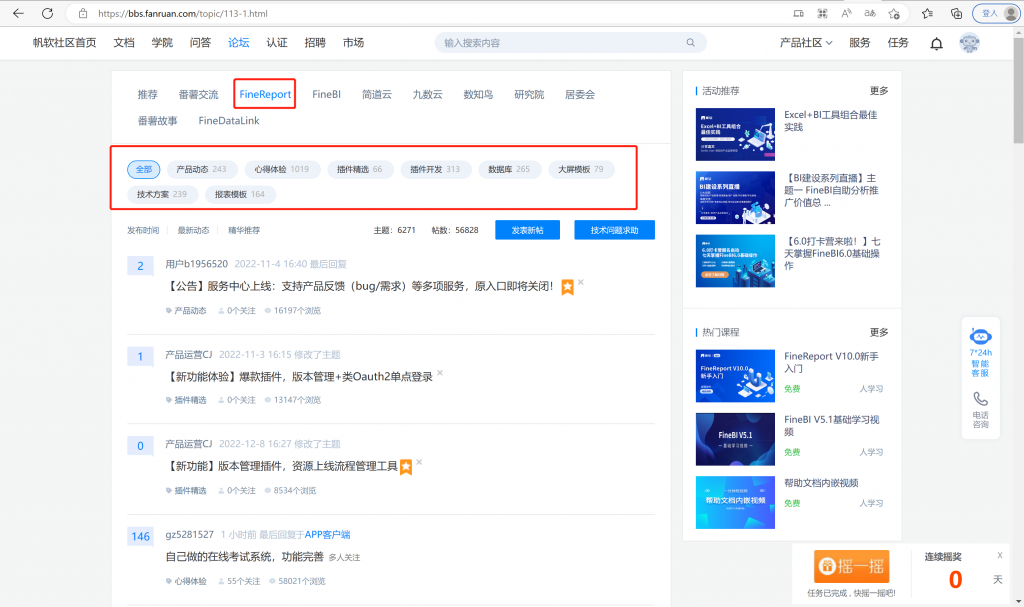Image resolution: width=1024 pixels, height=607 pixels.
Task: Click the 电话咨询 phone icon
Action: [x=980, y=399]
